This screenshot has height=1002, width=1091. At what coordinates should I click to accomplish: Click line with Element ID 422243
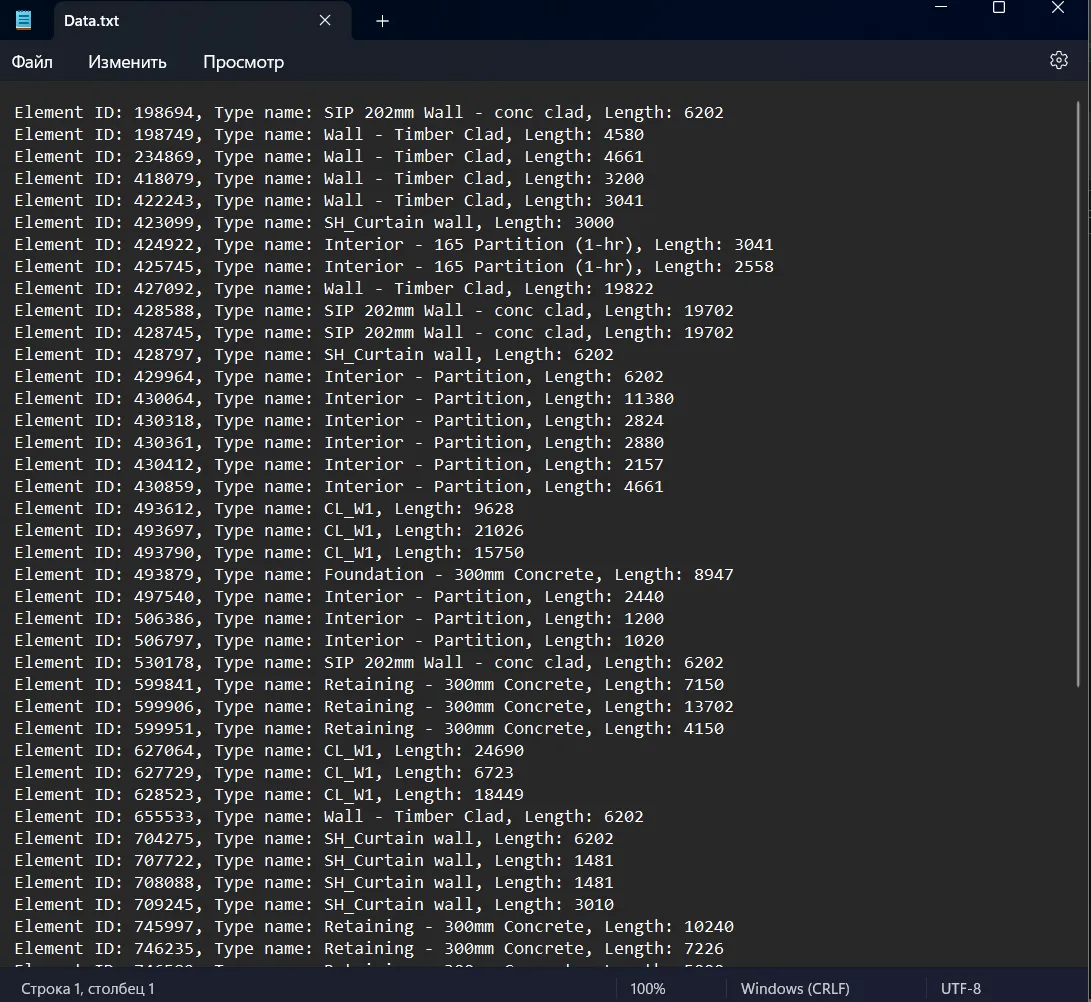[329, 200]
